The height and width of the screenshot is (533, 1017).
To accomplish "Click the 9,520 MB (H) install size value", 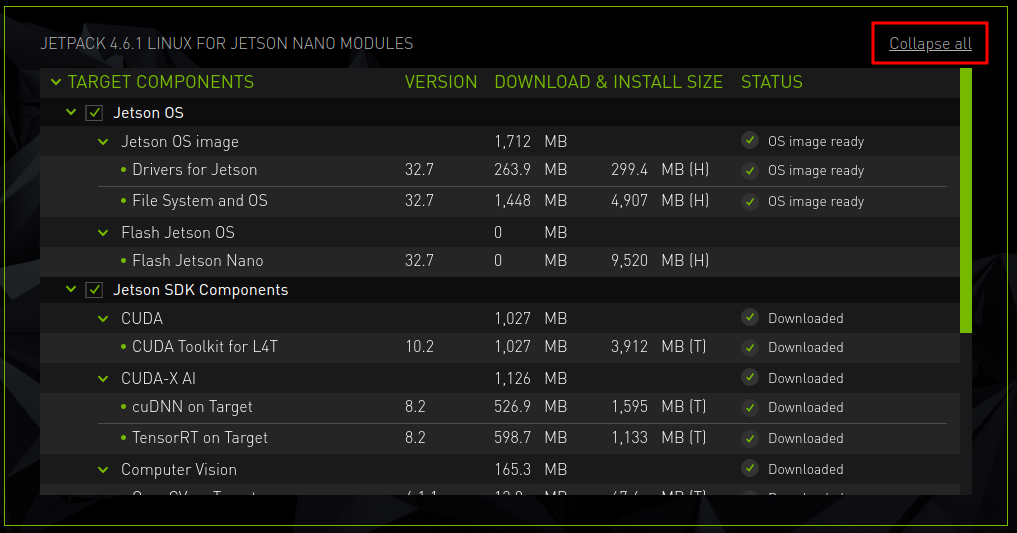I will click(660, 261).
